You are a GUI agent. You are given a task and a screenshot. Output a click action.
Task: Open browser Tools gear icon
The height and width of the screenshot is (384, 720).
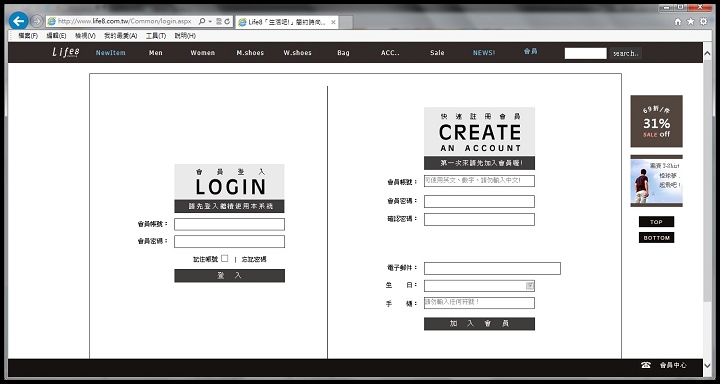703,21
